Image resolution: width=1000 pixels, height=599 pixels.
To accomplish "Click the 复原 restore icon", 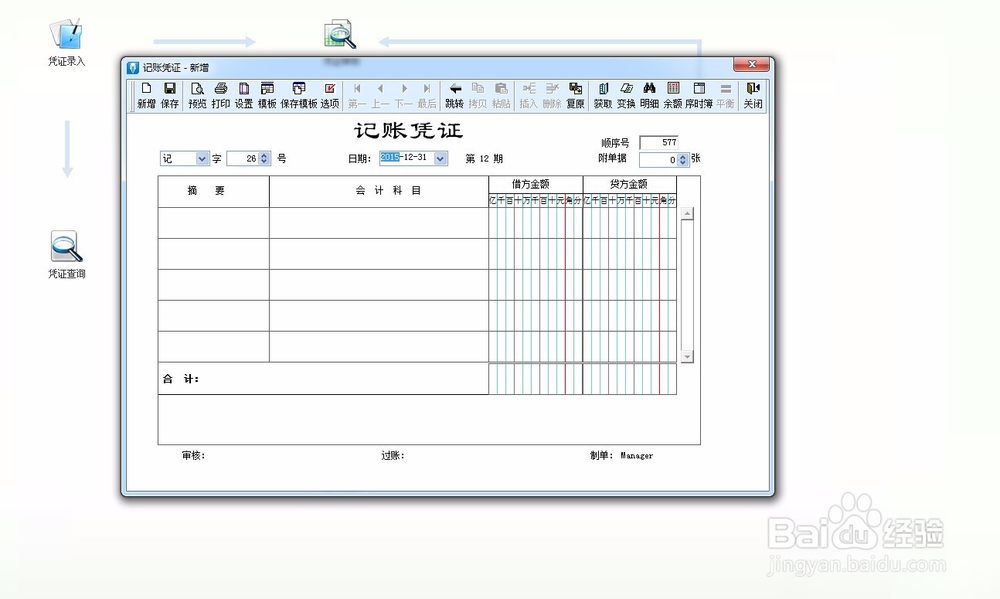I will click(x=575, y=95).
